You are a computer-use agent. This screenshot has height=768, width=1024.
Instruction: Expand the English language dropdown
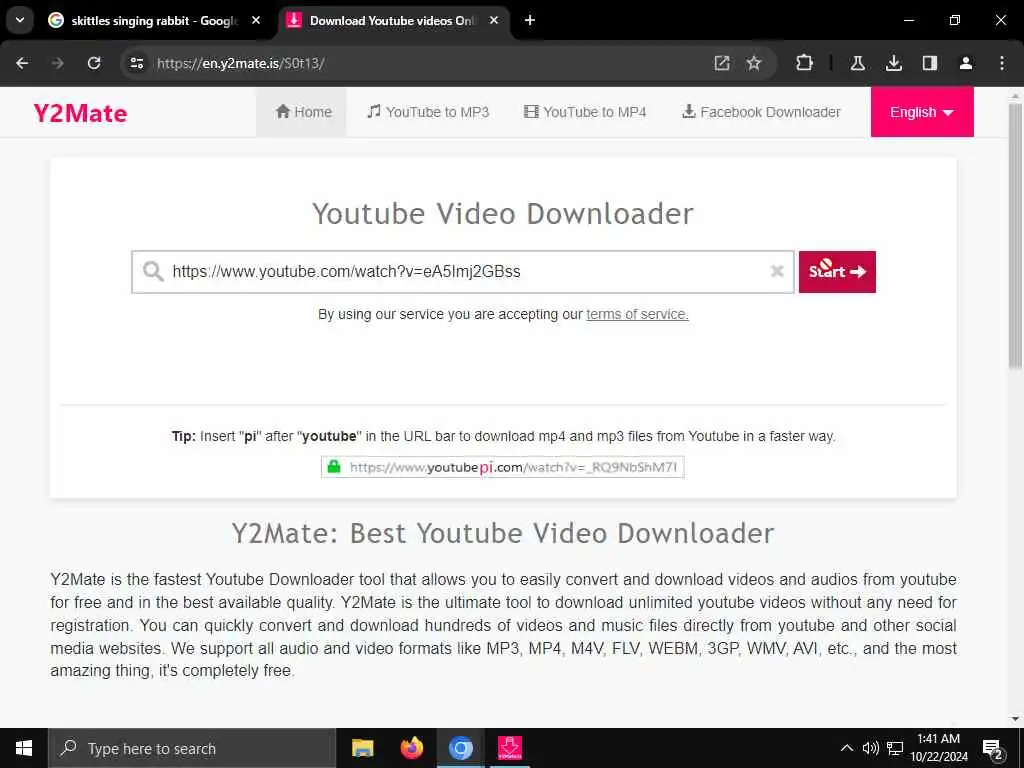(921, 112)
